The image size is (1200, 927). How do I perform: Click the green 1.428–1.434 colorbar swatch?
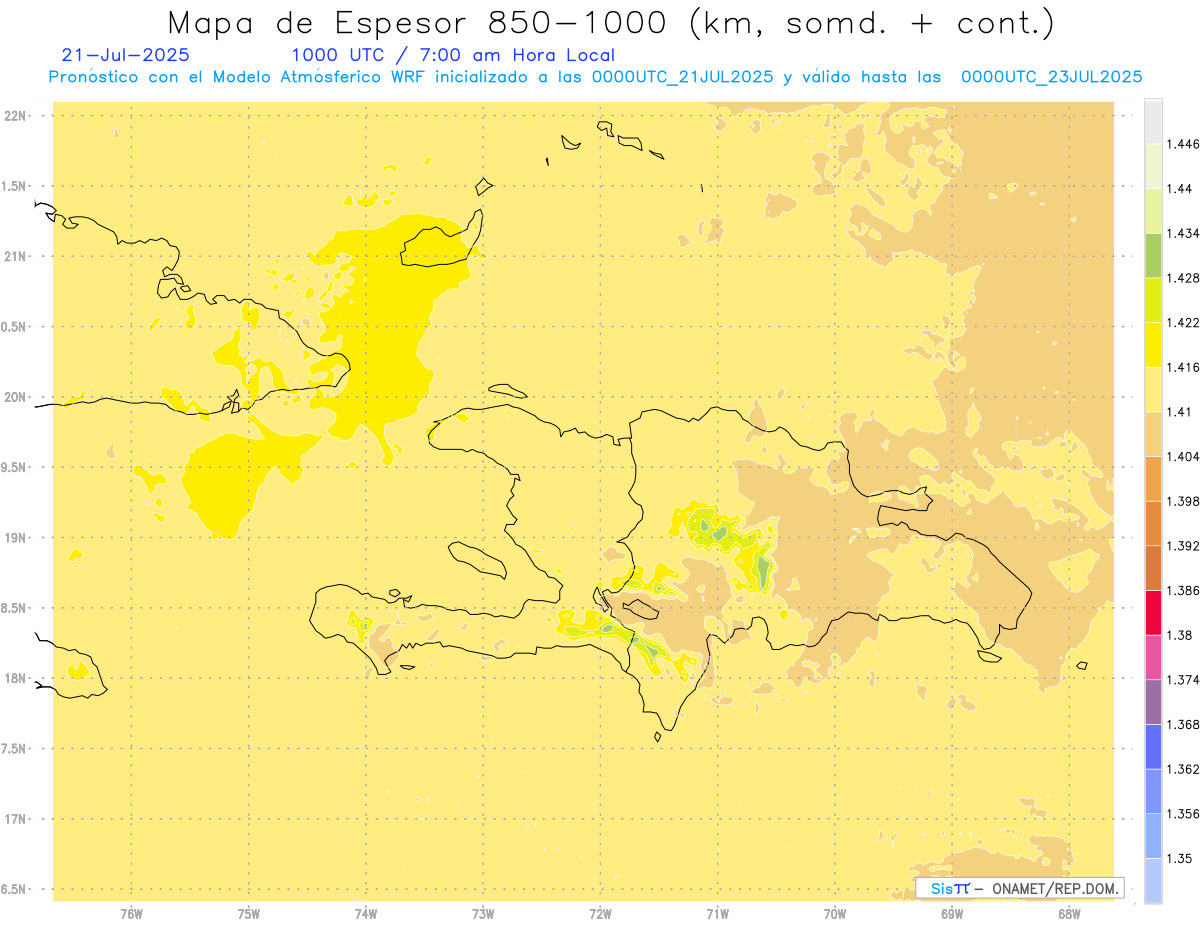coord(1153,255)
